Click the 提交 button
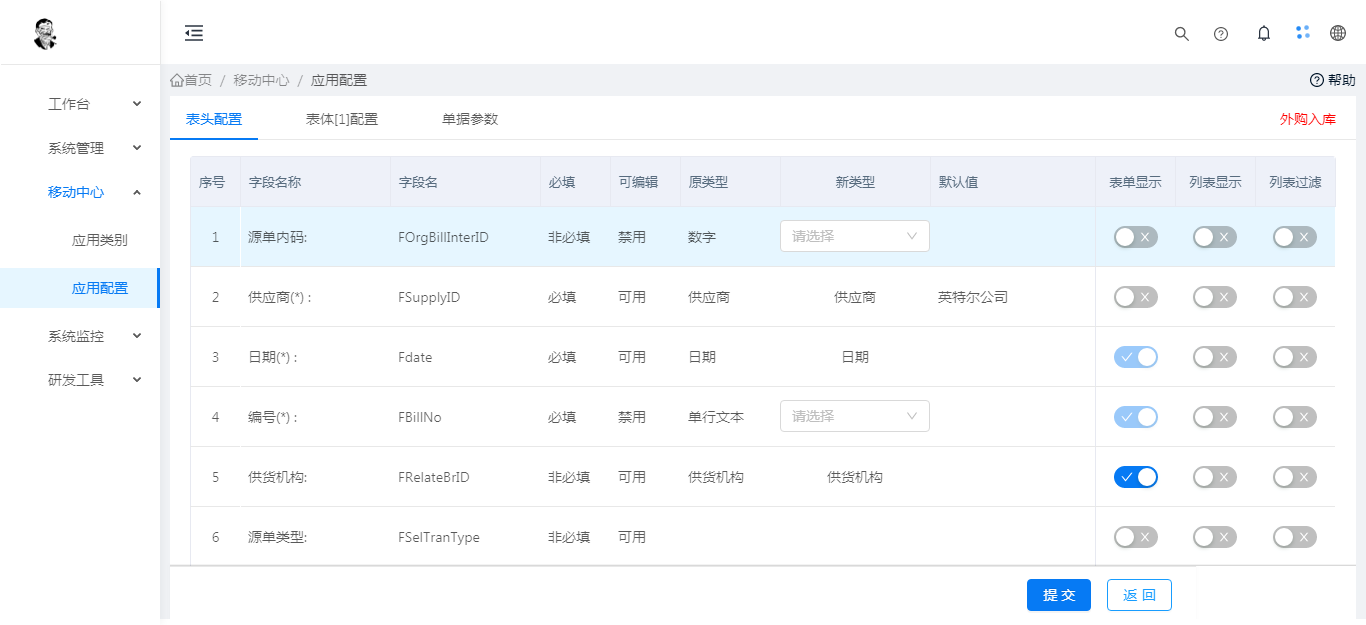The image size is (1366, 625). click(1058, 595)
